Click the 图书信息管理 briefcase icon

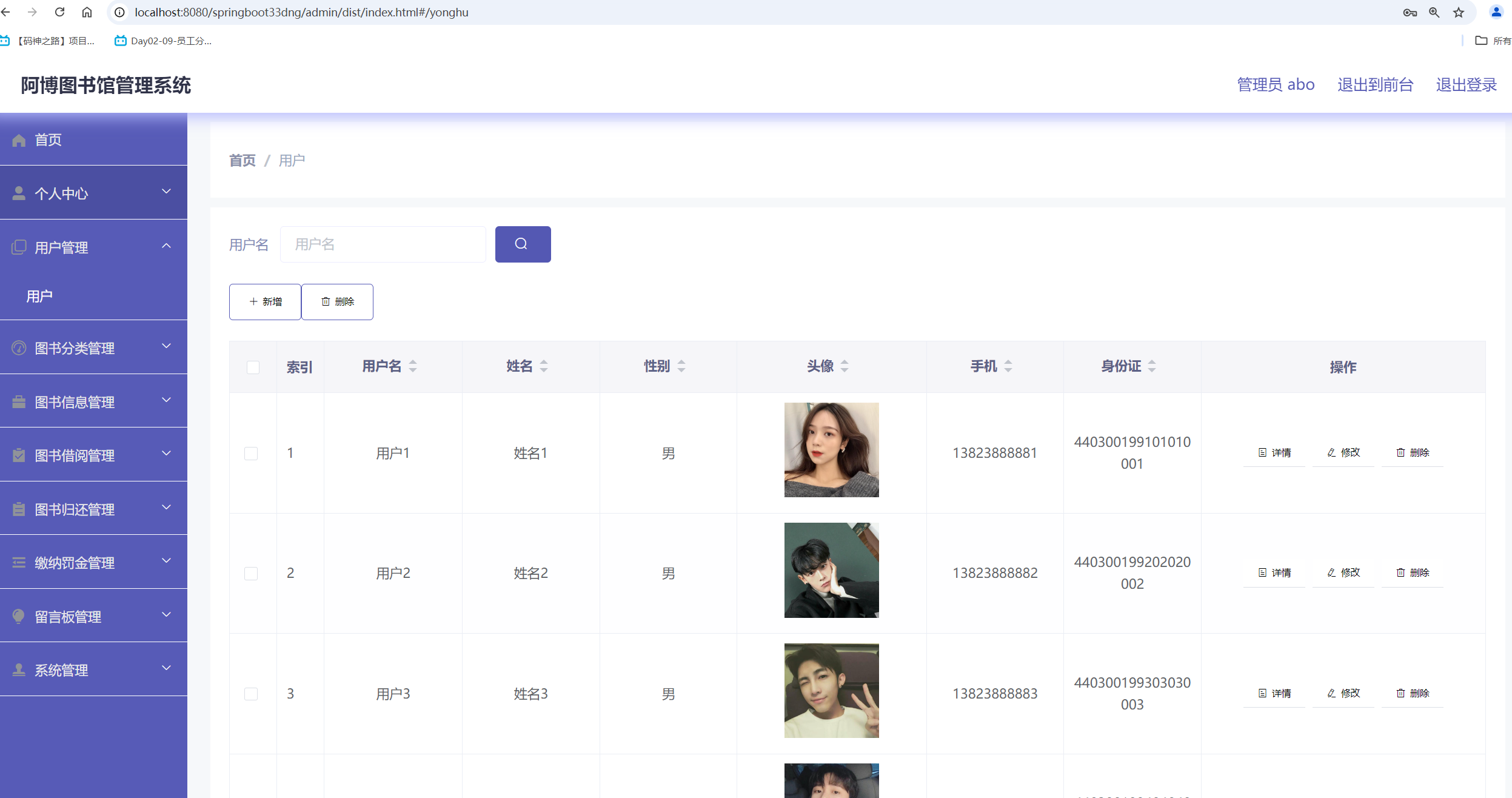(x=19, y=402)
